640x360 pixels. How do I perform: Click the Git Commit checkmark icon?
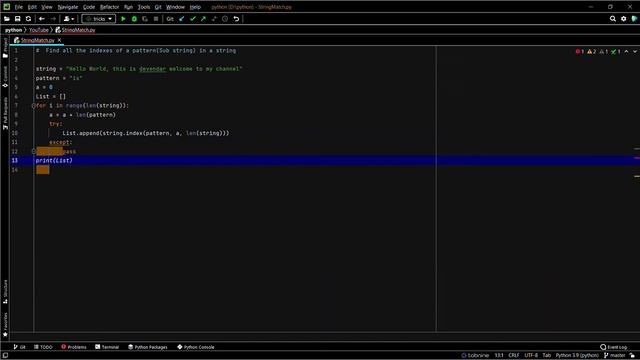tap(193, 19)
